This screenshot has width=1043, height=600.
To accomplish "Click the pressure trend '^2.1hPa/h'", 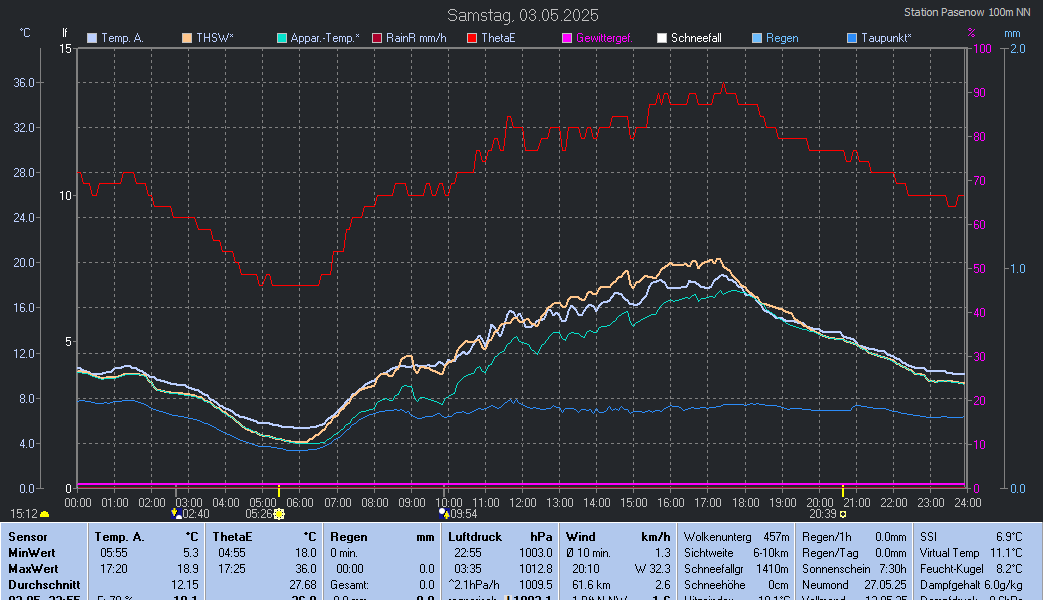I will [474, 585].
